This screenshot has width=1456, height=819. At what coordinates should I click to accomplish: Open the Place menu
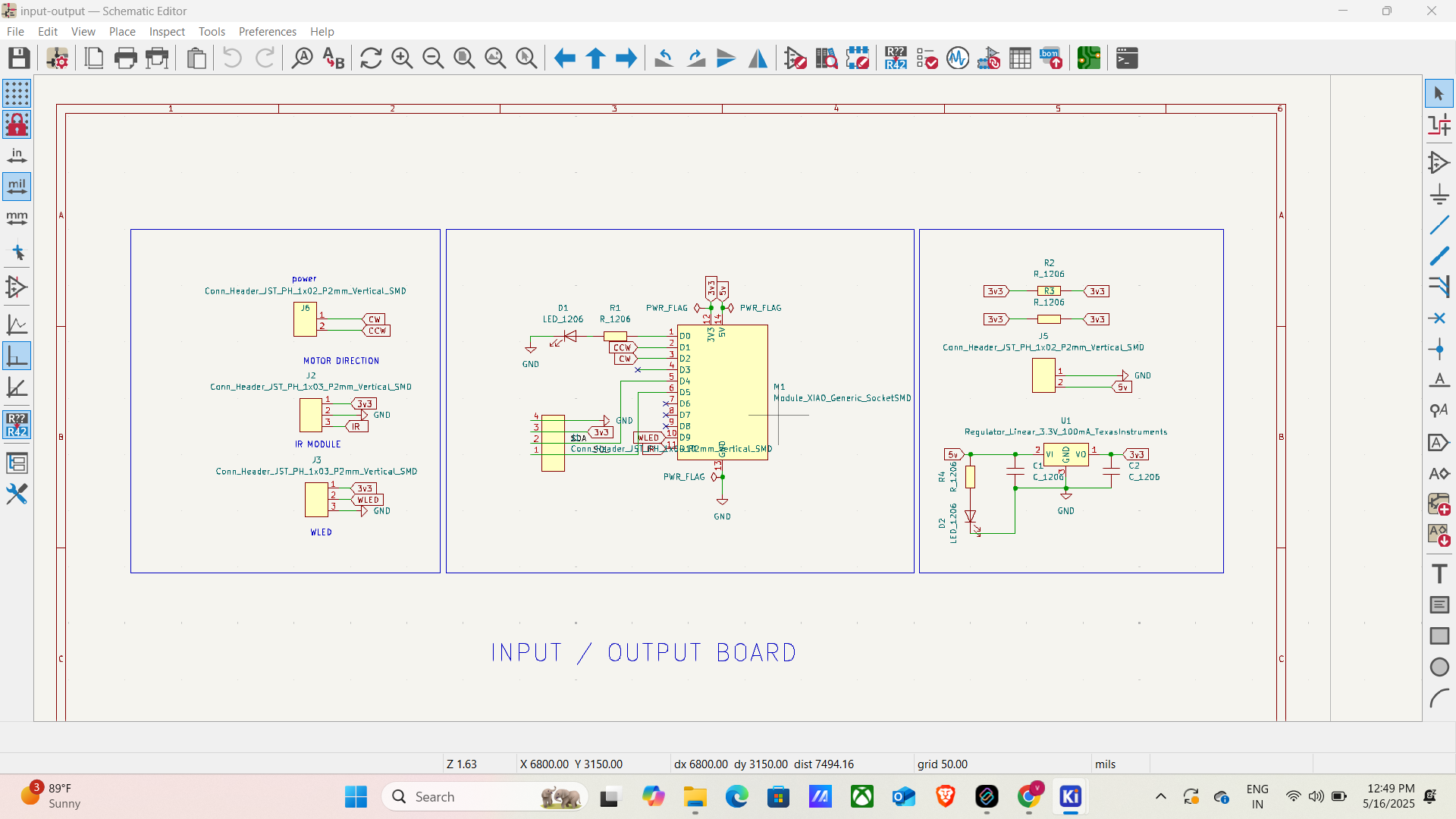click(x=122, y=32)
